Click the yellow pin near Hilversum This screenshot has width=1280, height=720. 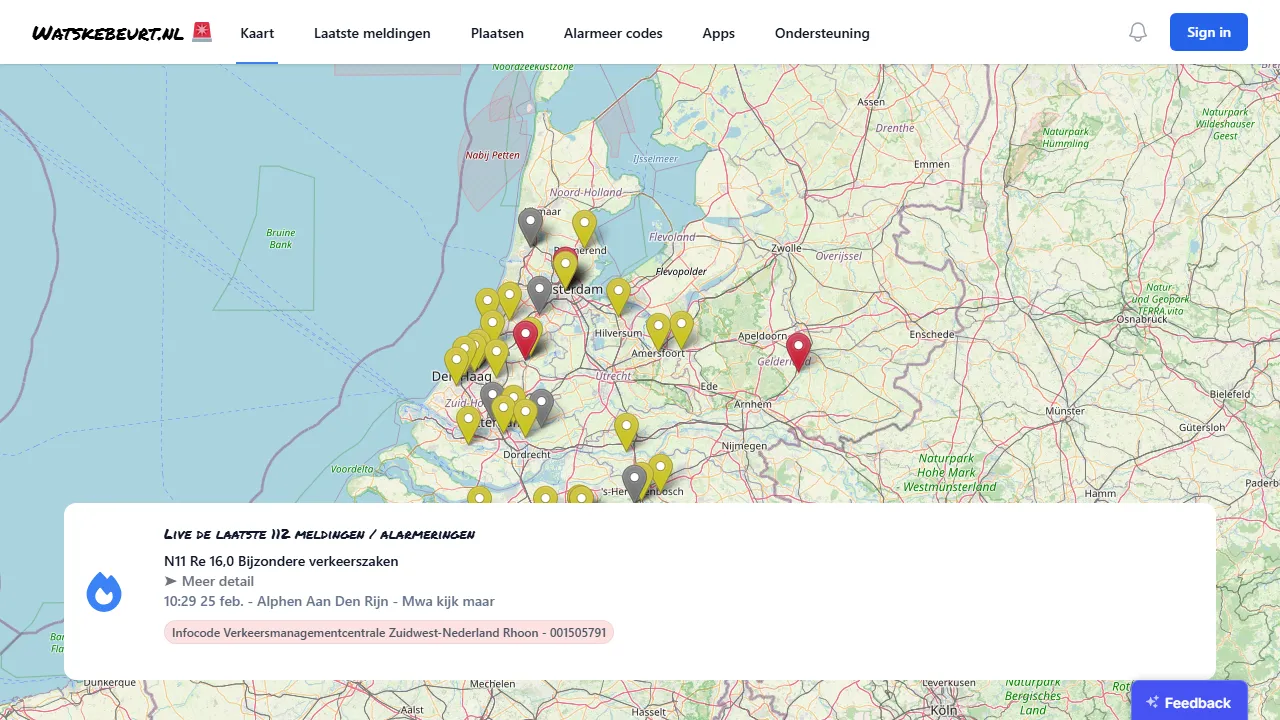pyautogui.click(x=618, y=292)
